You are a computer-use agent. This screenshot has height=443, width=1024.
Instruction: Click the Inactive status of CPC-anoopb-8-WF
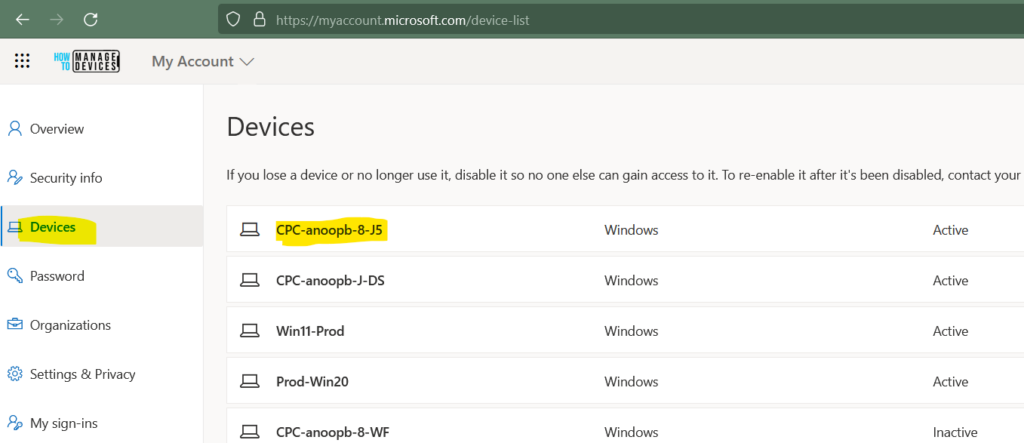[x=955, y=432]
